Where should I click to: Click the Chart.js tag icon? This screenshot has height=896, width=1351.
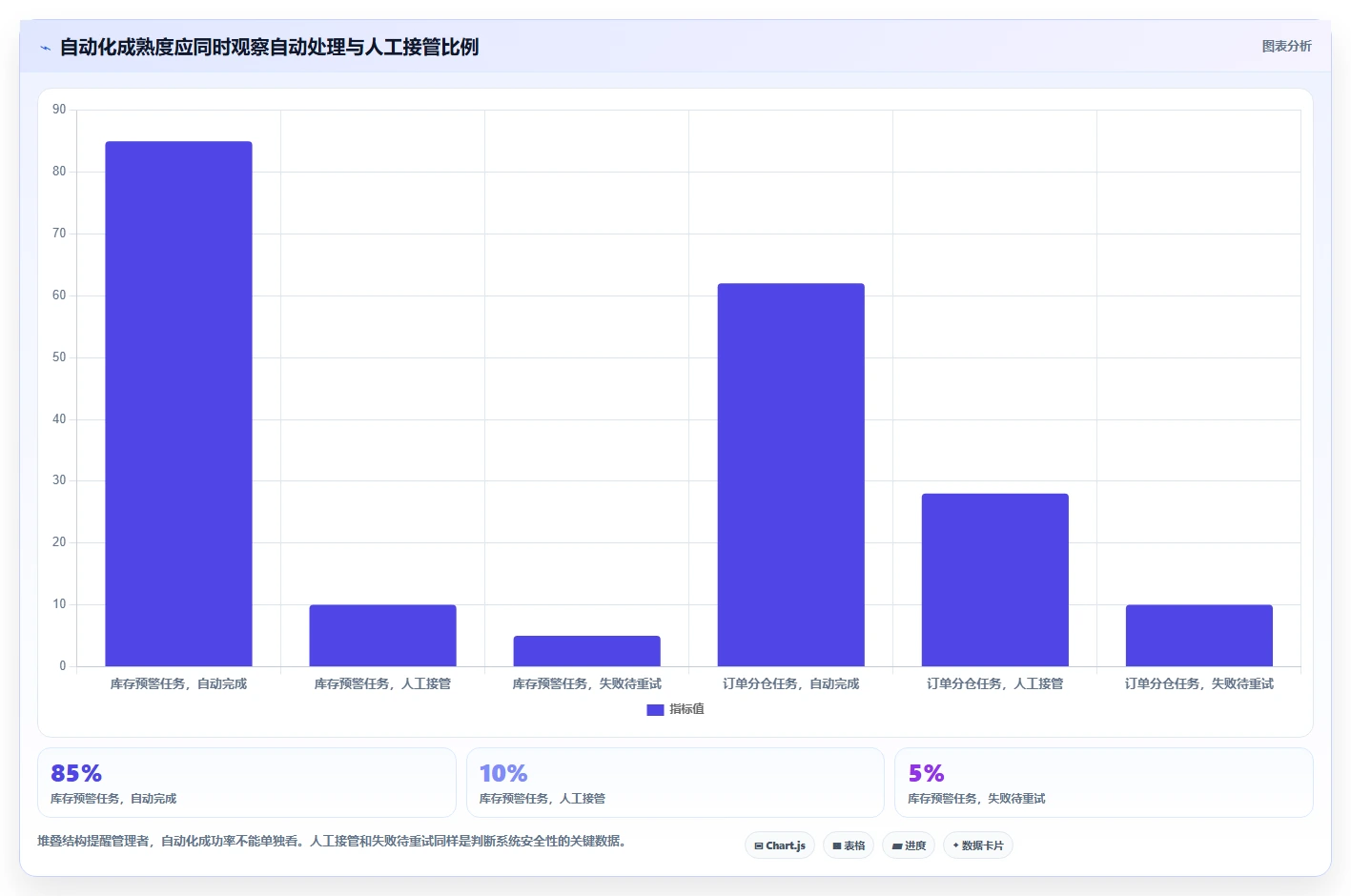click(759, 846)
